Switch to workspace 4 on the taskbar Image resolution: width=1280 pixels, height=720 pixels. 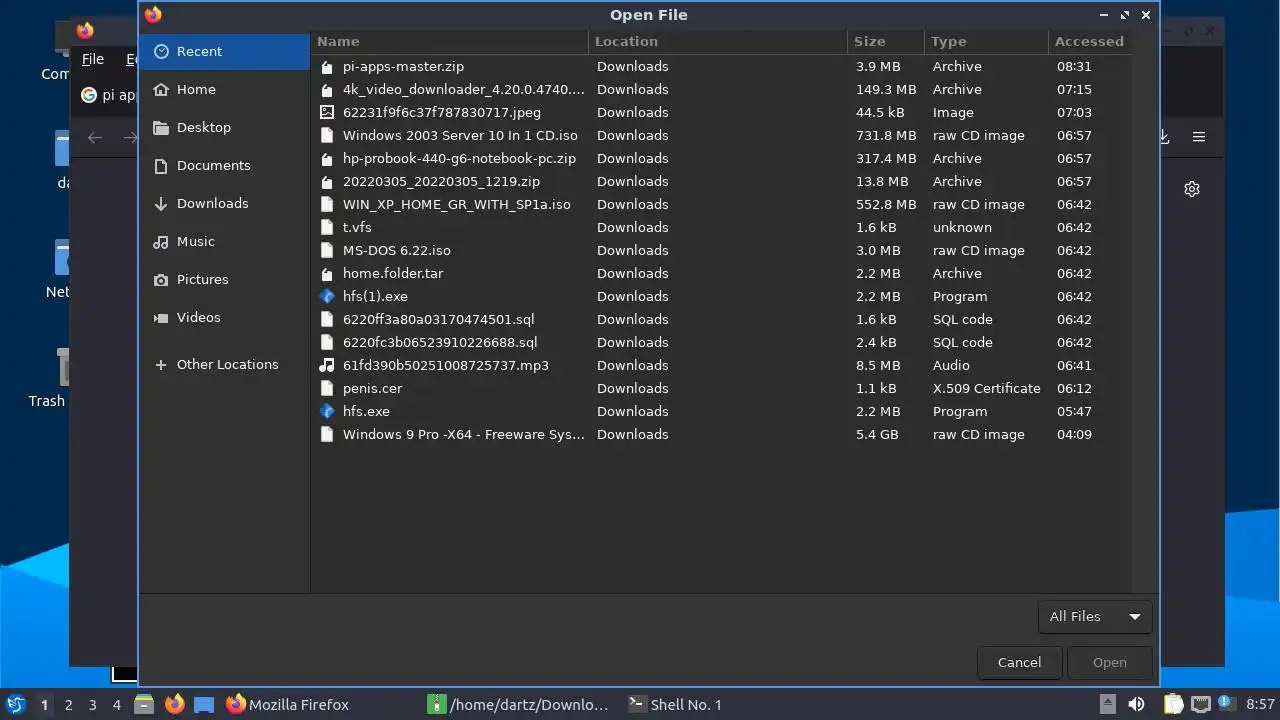(x=117, y=704)
